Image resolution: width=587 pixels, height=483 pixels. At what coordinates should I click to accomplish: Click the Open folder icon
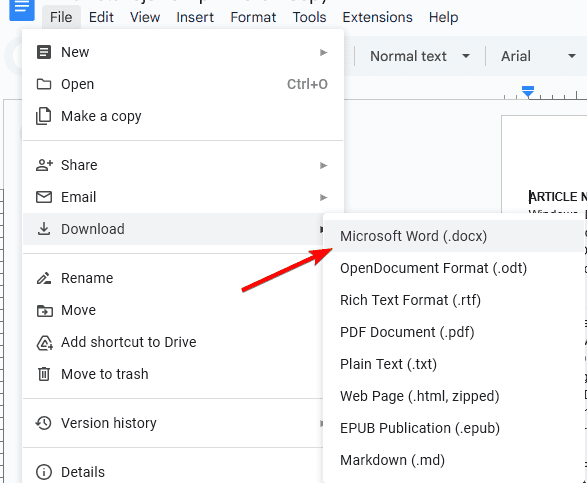click(44, 84)
